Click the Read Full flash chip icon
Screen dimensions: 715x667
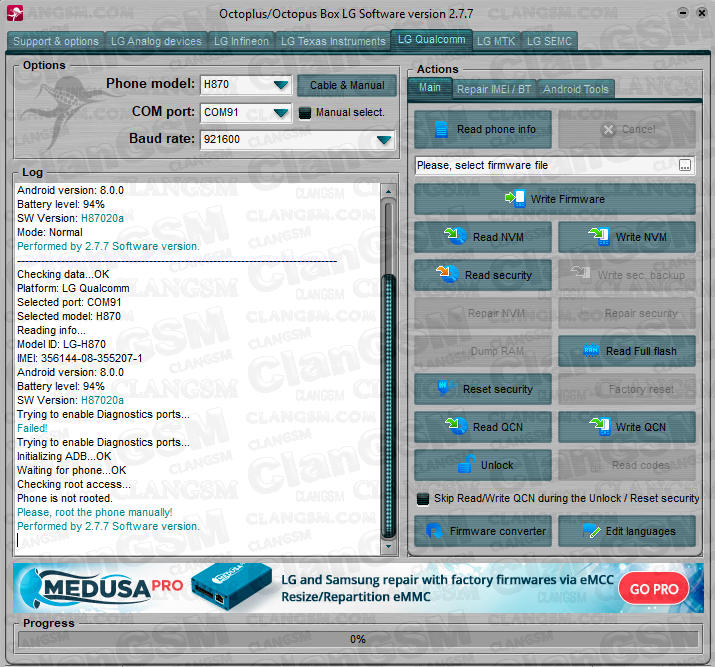tap(591, 351)
